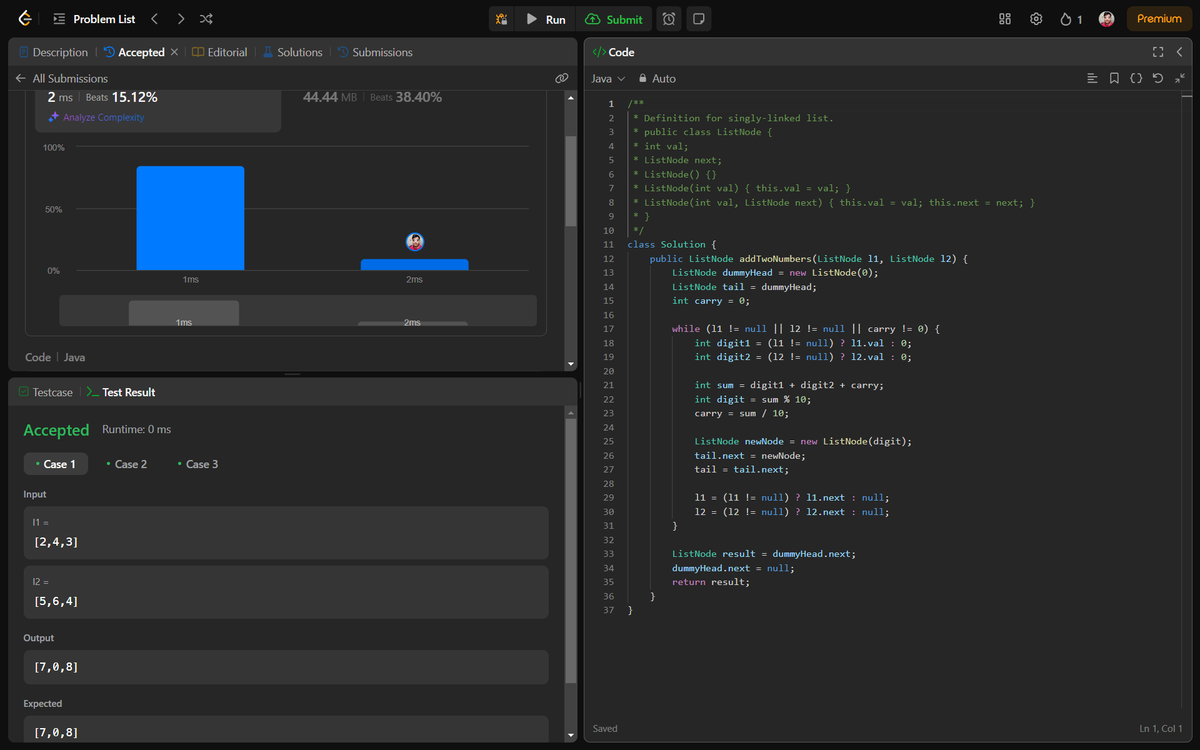Switch to the Solutions tab
The height and width of the screenshot is (750, 1200).
[292, 52]
